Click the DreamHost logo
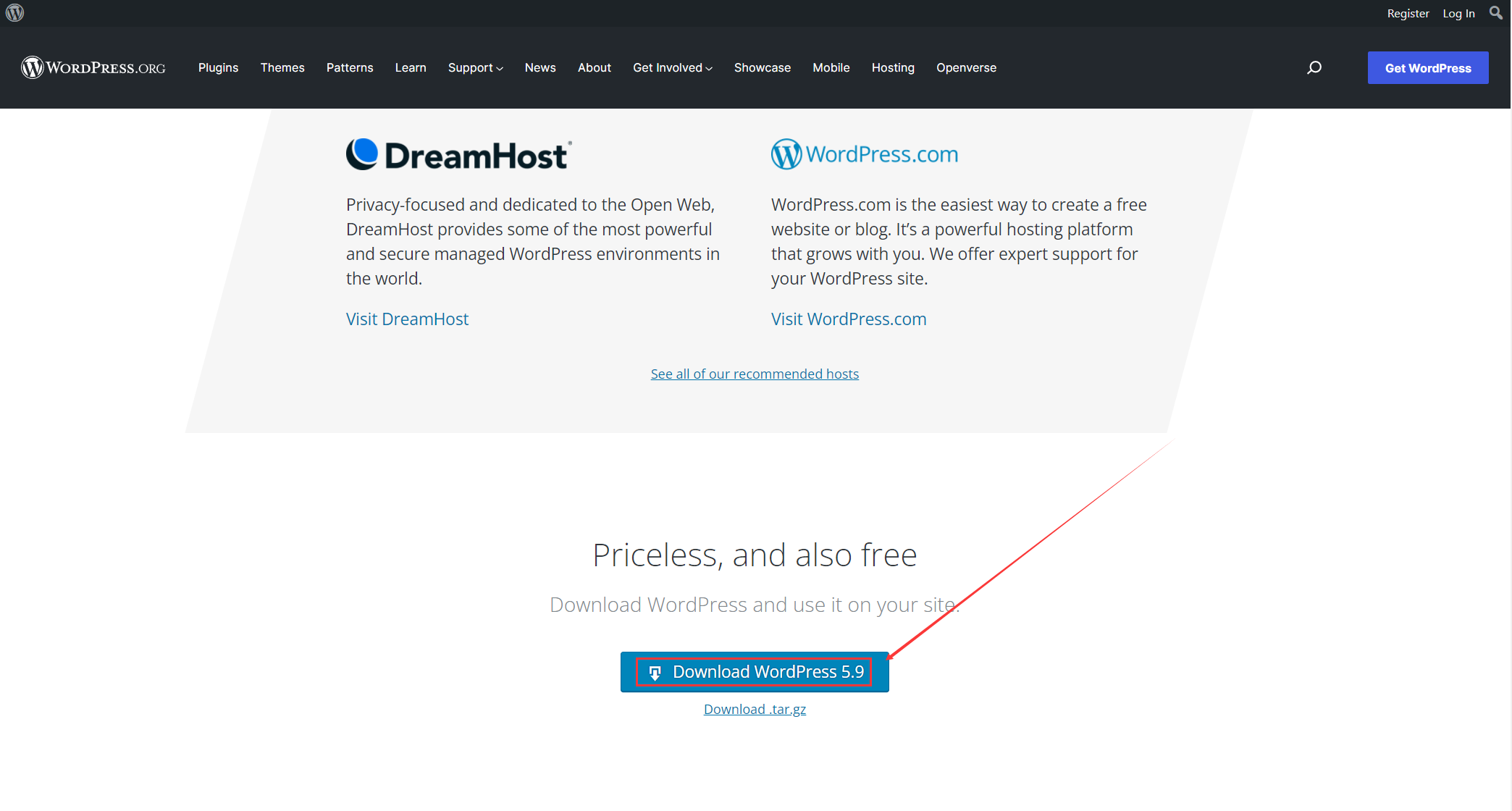Viewport: 1512px width, 811px height. click(459, 154)
